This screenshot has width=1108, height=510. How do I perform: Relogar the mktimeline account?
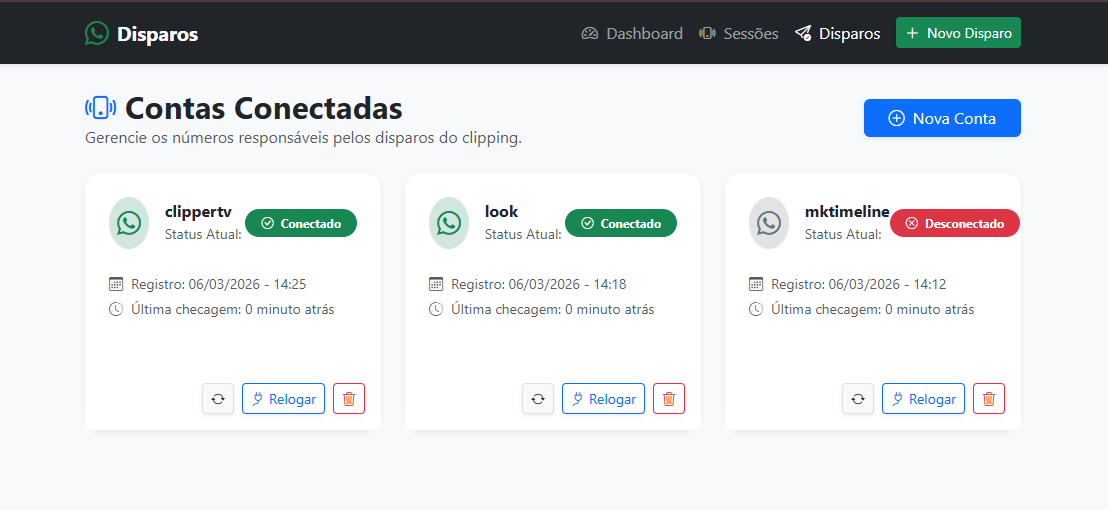[924, 398]
